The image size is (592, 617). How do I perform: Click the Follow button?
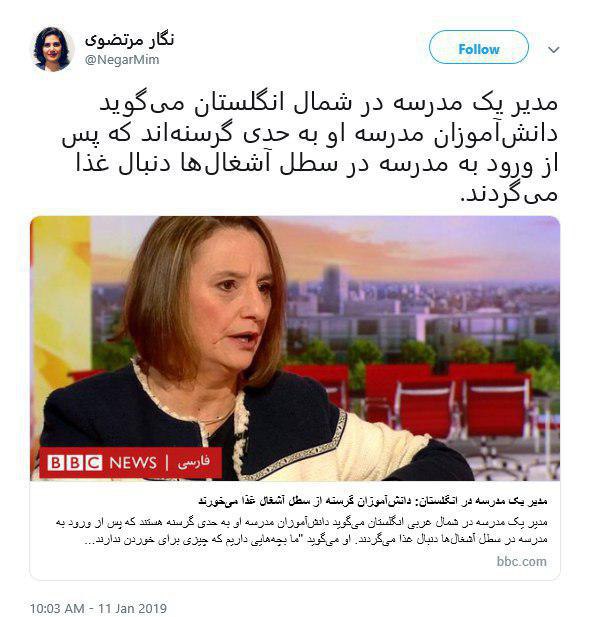[x=479, y=47]
